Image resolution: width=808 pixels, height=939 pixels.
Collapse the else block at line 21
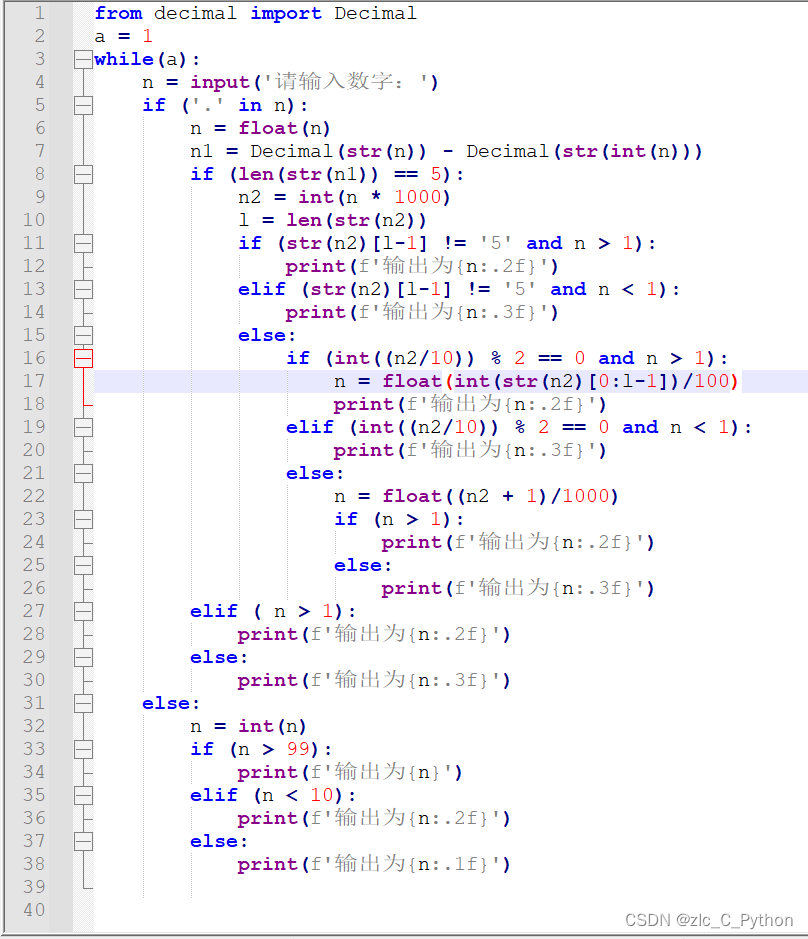[x=83, y=473]
